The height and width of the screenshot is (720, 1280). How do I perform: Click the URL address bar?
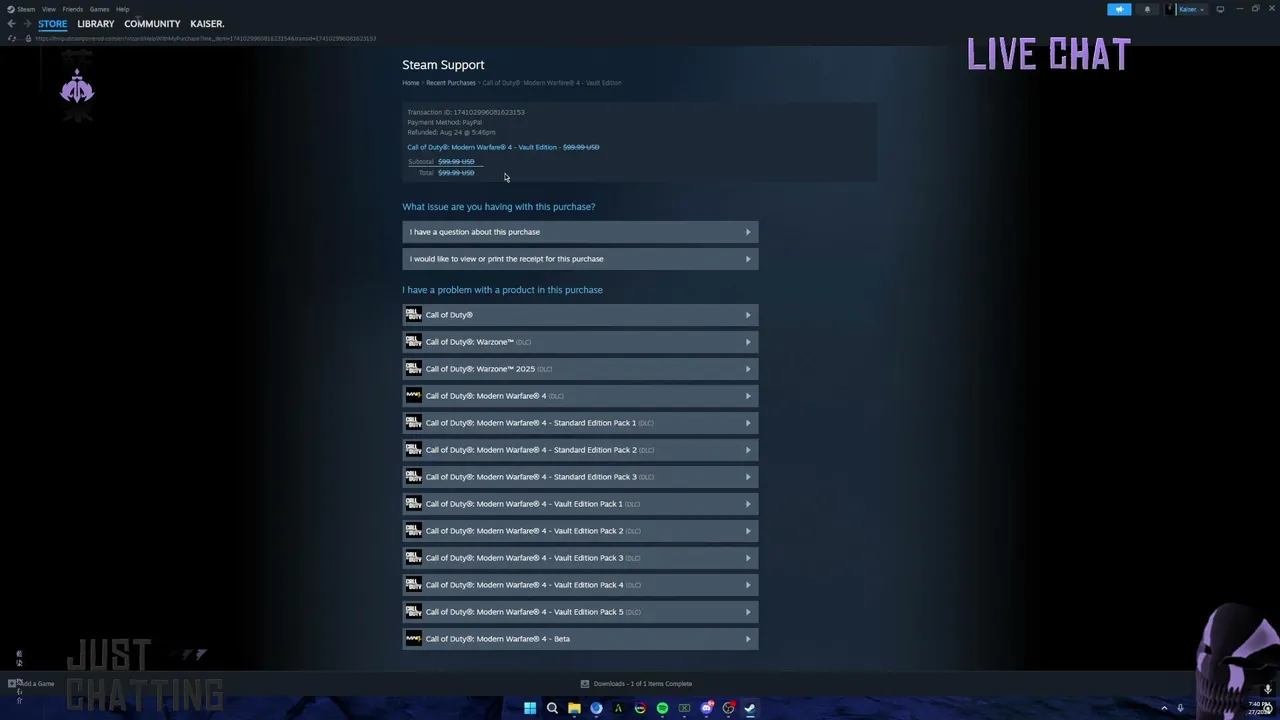click(206, 38)
